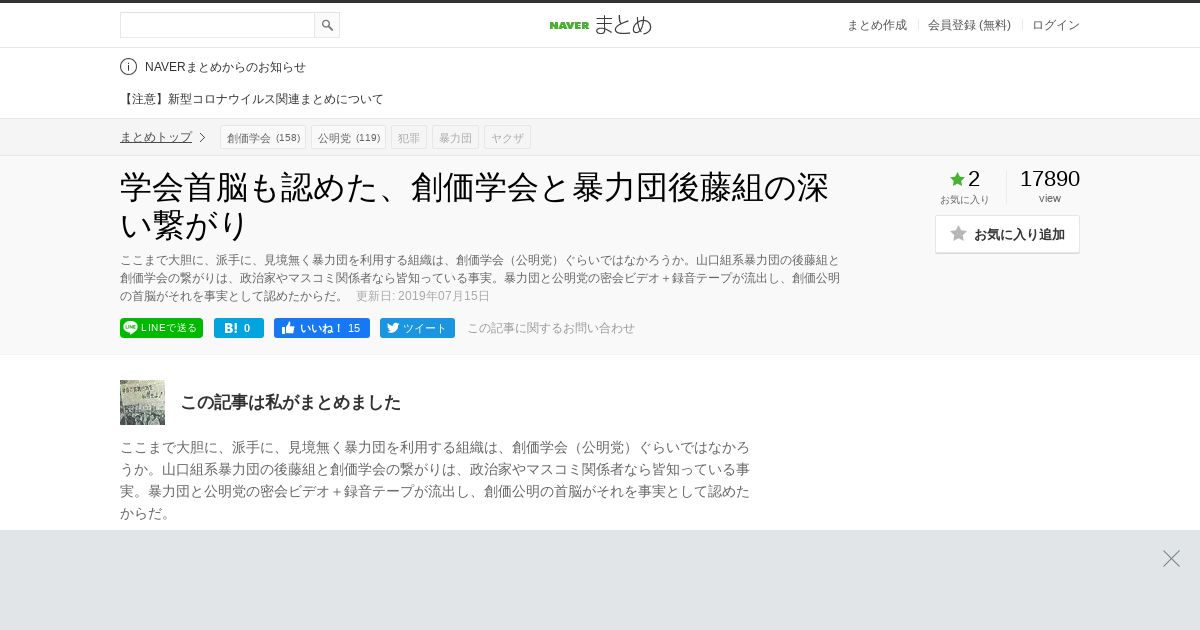This screenshot has width=1200, height=630.
Task: Go to まとめトップ breadcrumb
Action: (x=156, y=137)
